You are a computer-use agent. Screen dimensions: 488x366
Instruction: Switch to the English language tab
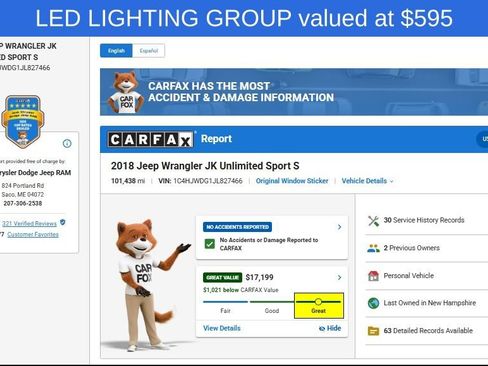click(116, 51)
